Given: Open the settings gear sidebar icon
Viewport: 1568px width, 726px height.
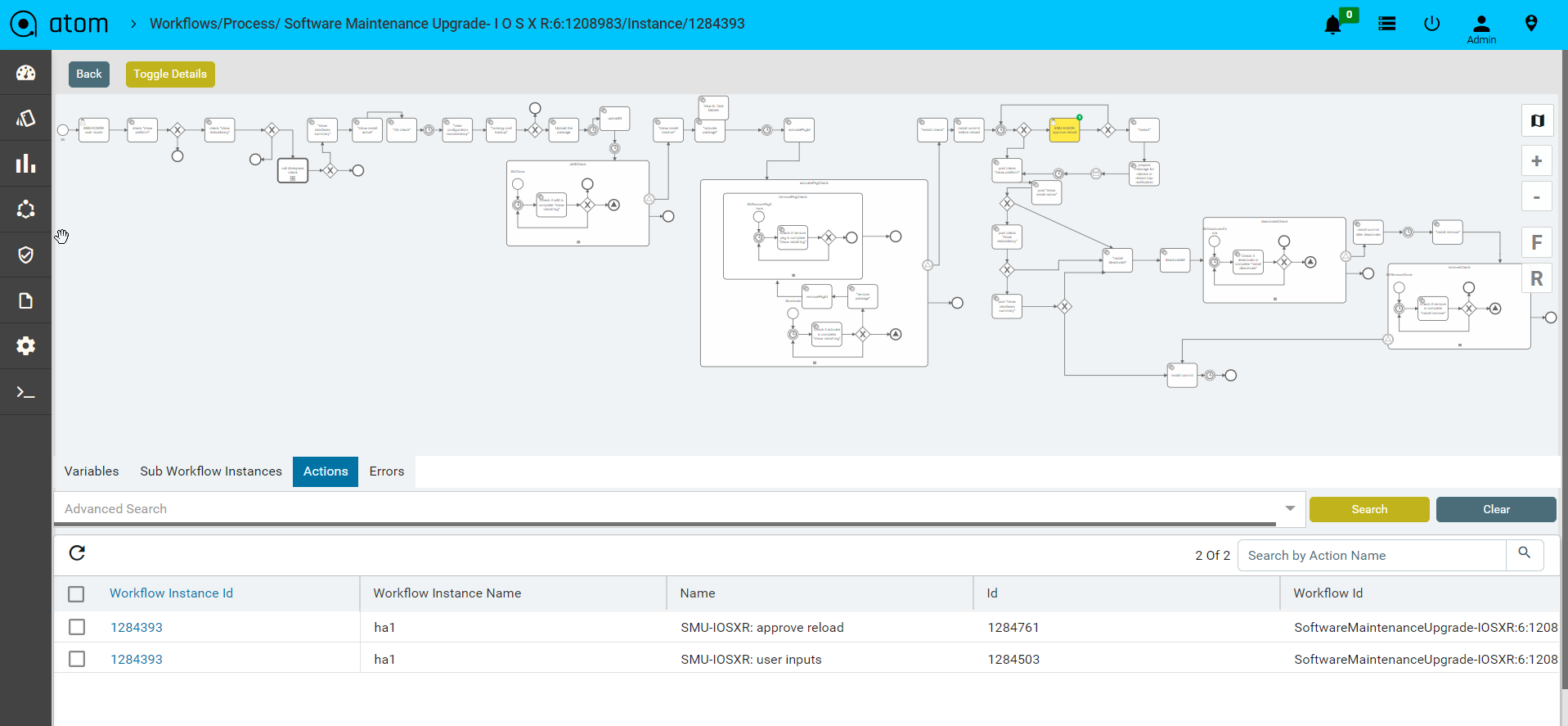Looking at the screenshot, I should point(25,345).
